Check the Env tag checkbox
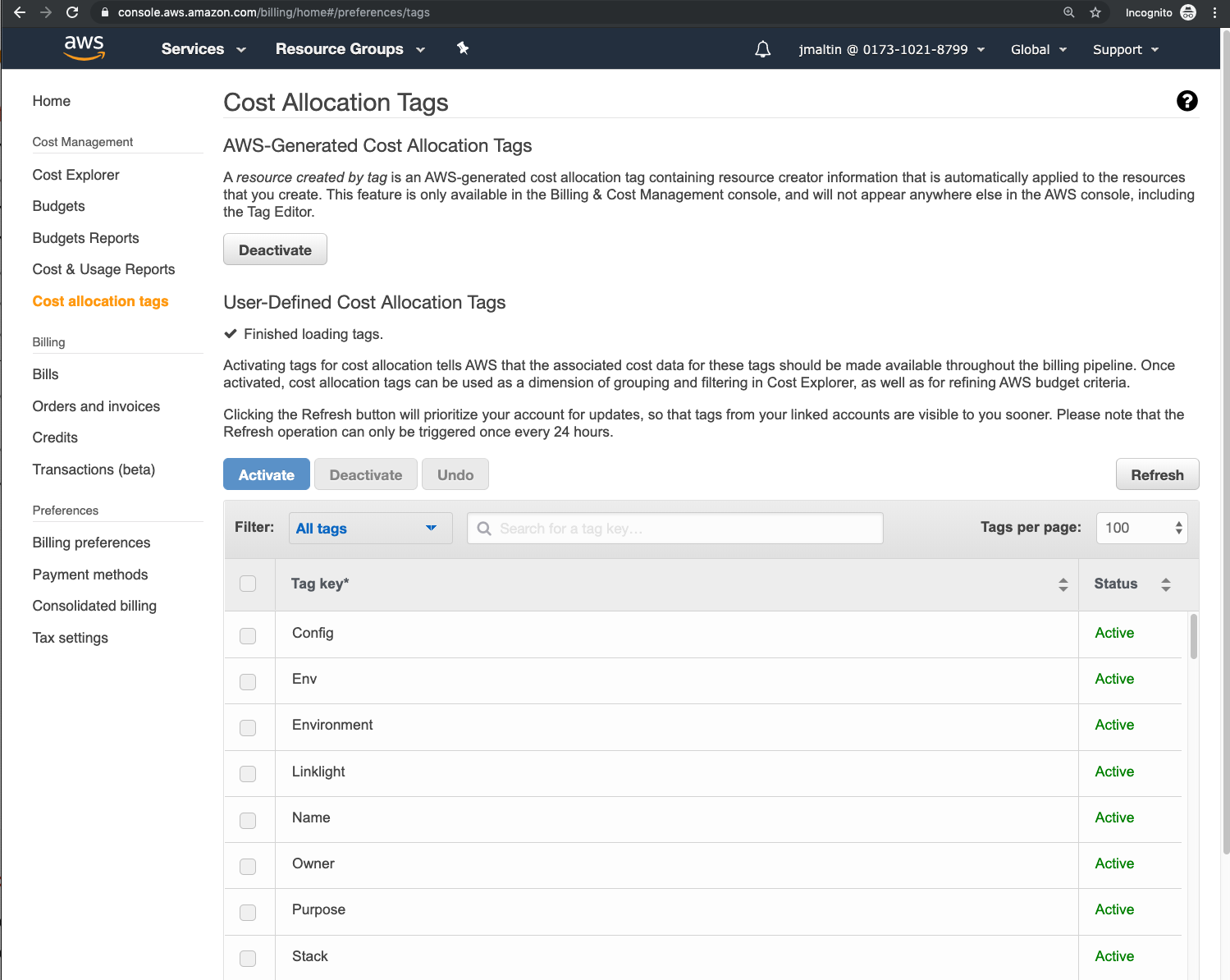Screen dimensions: 1230x980 pos(248,682)
